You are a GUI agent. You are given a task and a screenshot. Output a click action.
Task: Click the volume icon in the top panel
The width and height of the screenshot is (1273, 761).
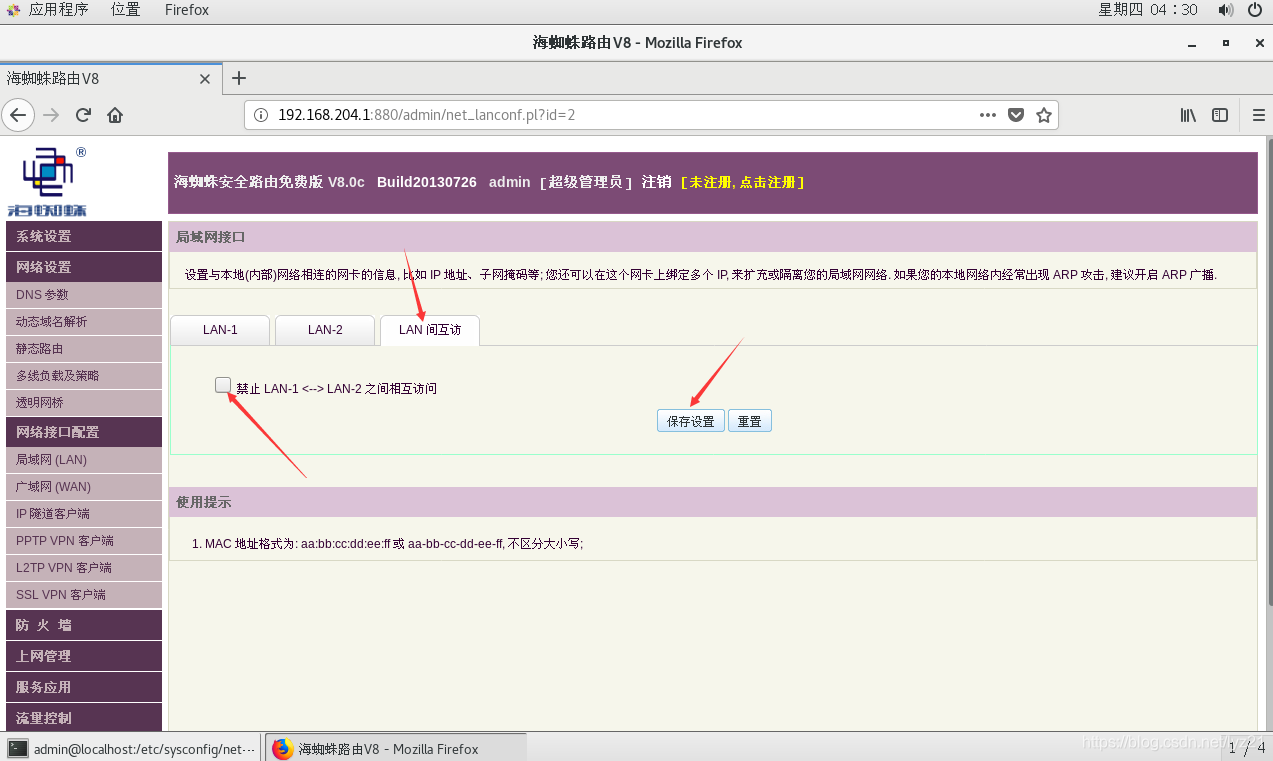(1225, 10)
